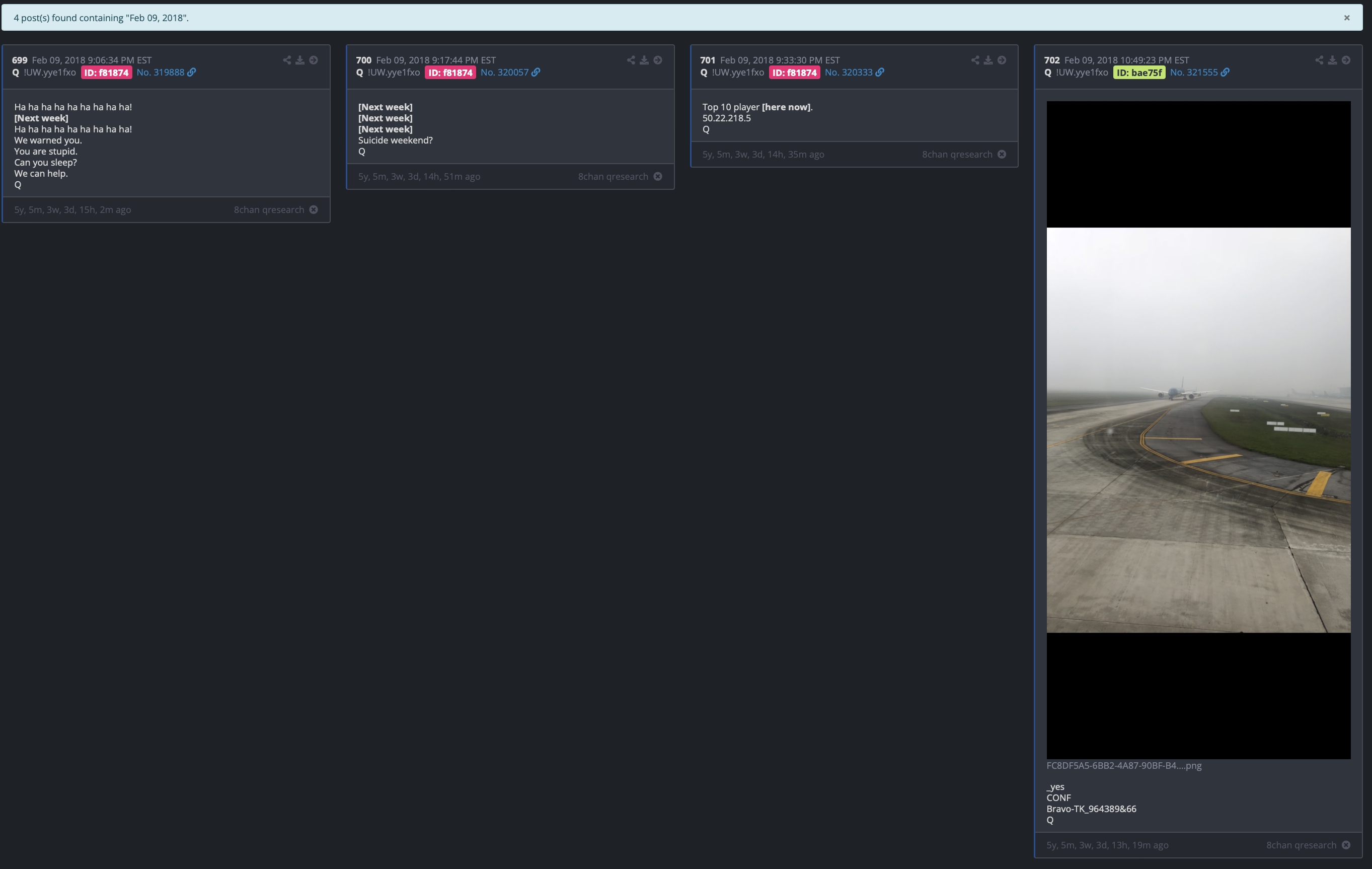Screen dimensions: 1372x869
Task: Open post link No. 320333
Action: pos(849,73)
